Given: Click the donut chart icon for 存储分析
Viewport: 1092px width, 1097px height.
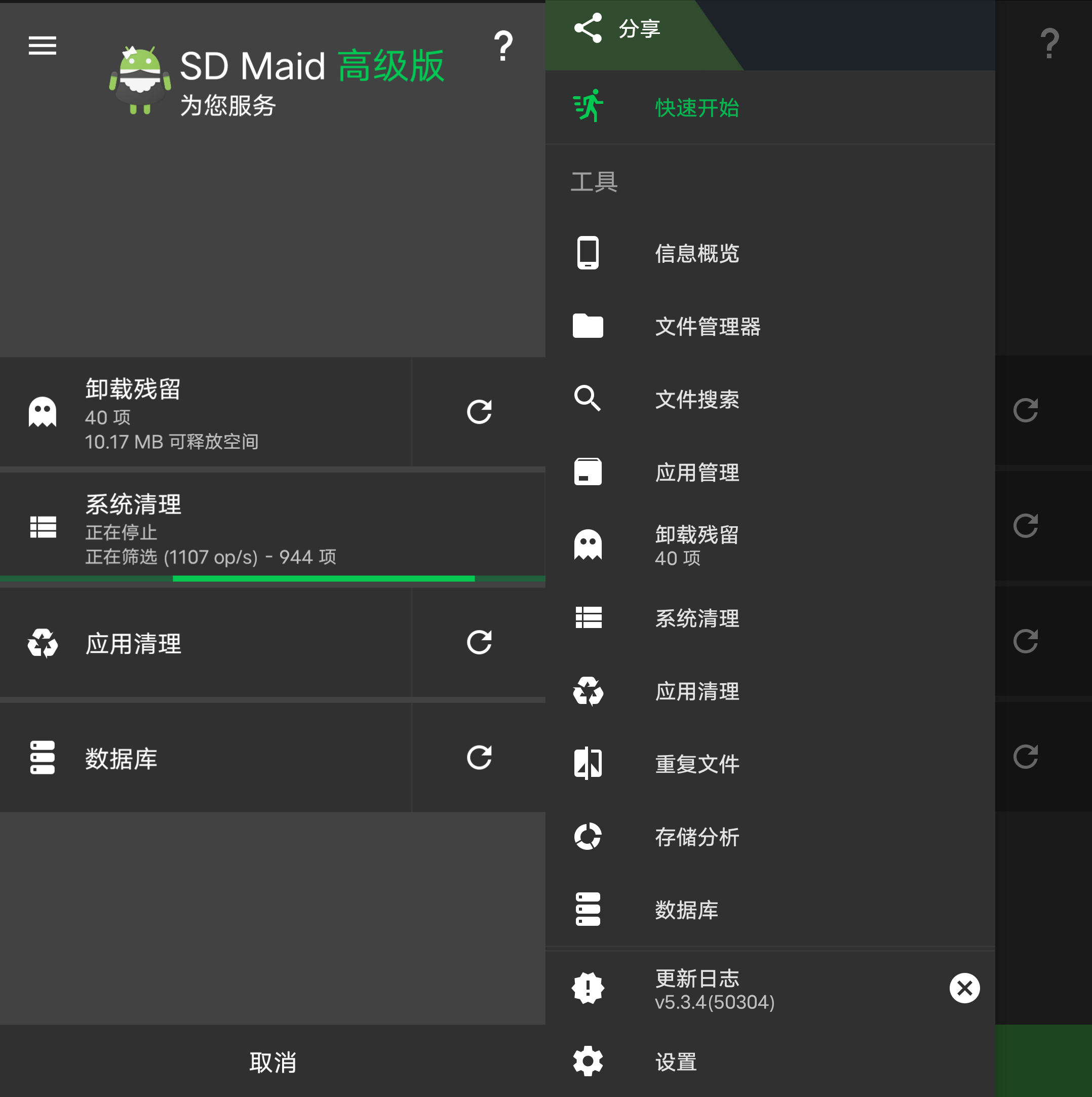Looking at the screenshot, I should pos(588,836).
